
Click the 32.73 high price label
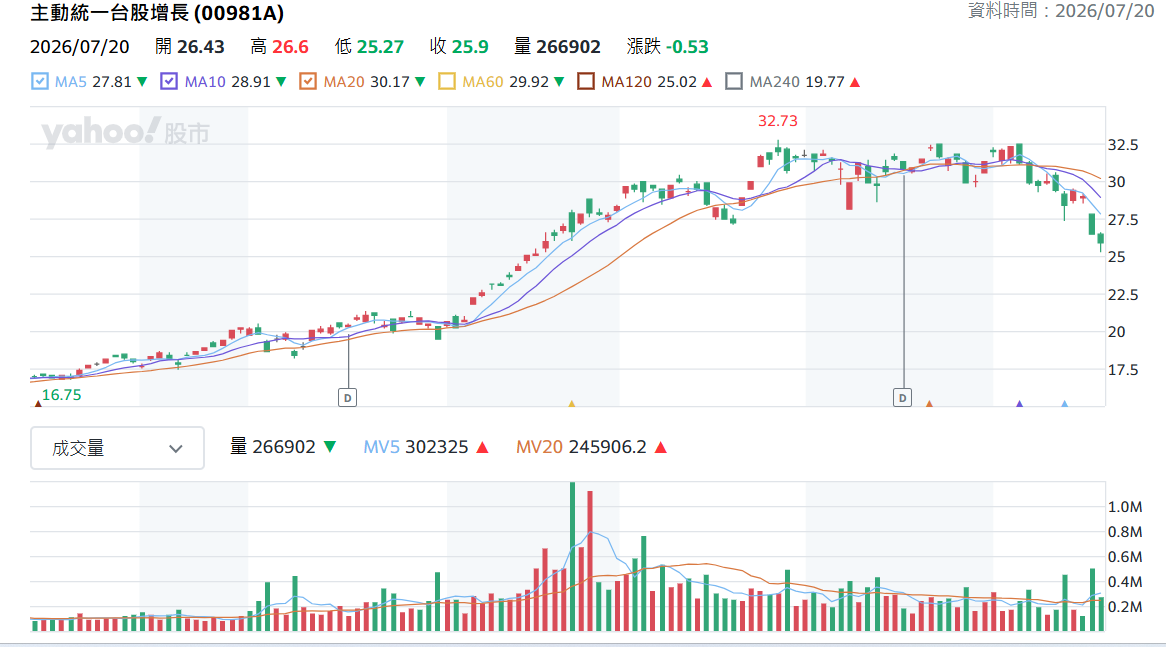pos(778,120)
